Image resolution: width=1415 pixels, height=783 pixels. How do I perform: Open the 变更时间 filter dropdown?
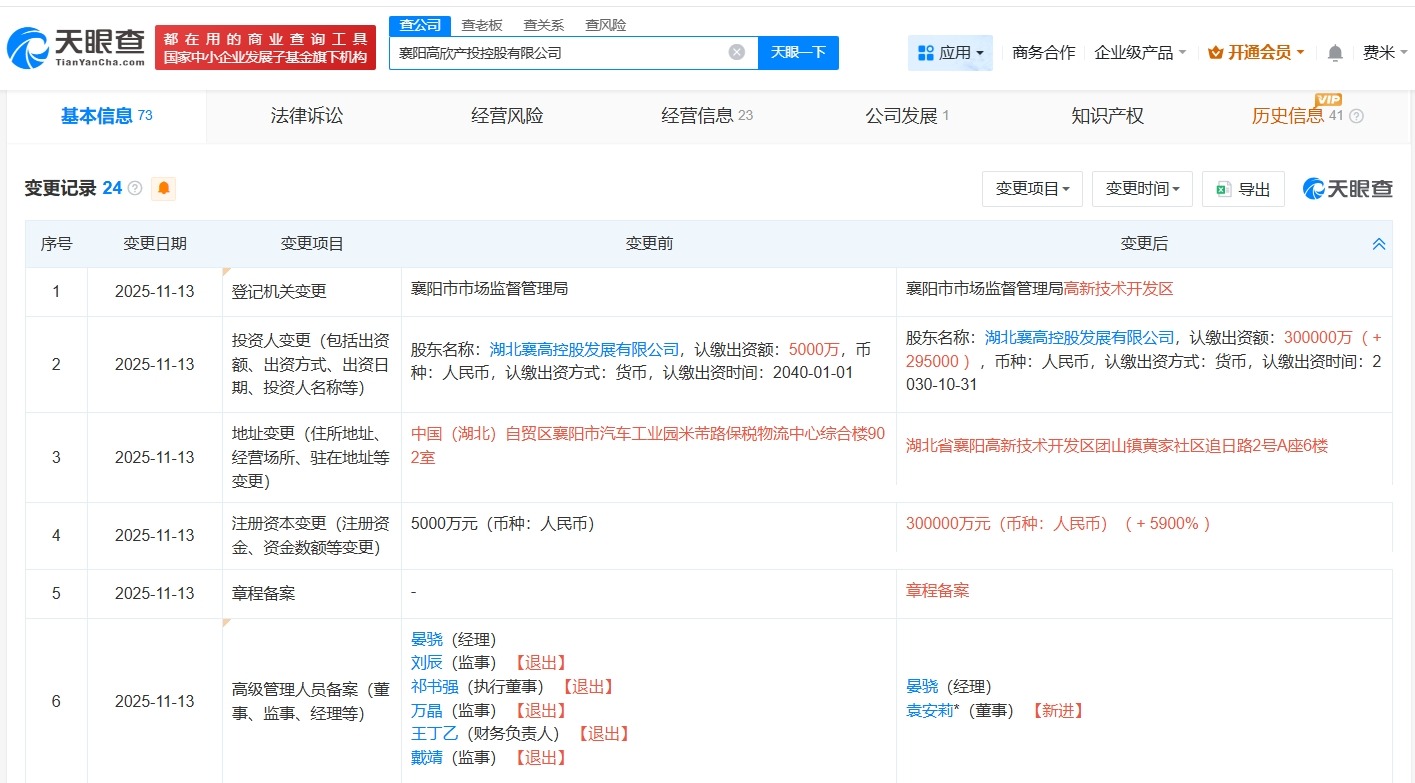[x=1142, y=189]
